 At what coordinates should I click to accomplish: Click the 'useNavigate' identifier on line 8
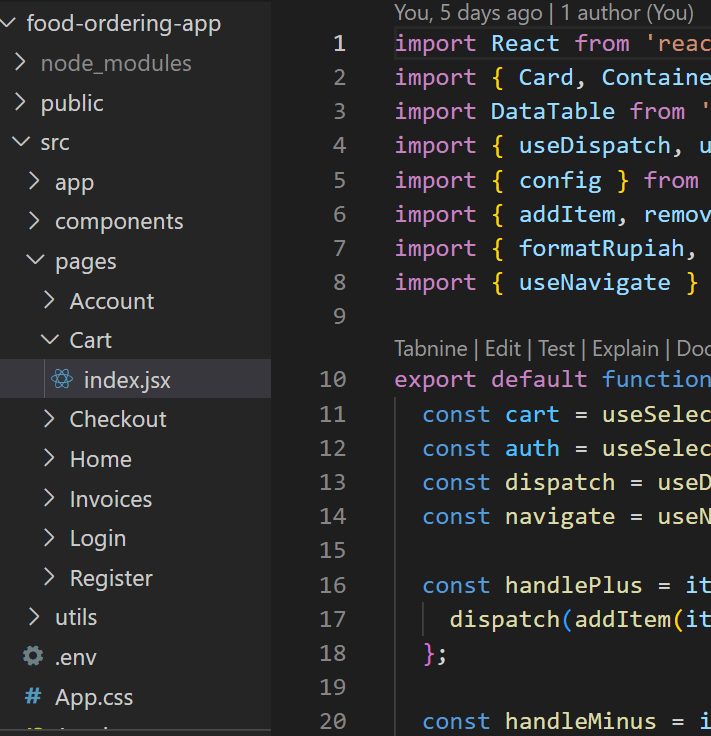595,283
